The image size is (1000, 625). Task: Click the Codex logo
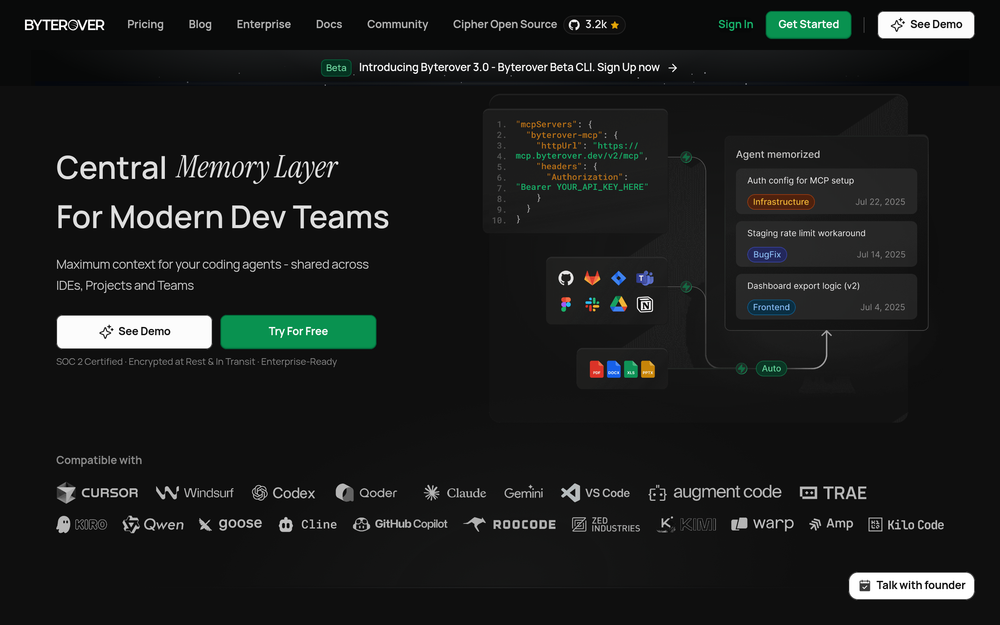[283, 493]
